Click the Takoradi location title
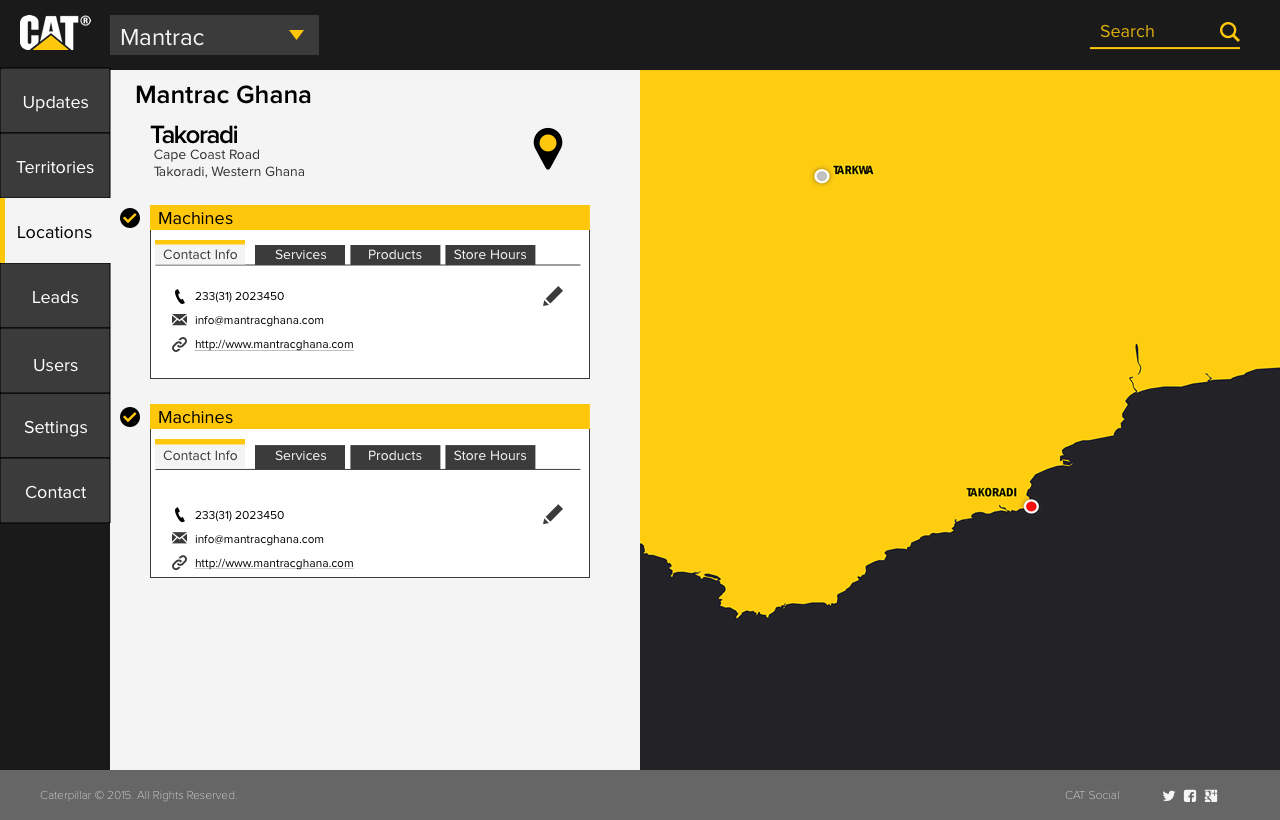 pyautogui.click(x=194, y=135)
